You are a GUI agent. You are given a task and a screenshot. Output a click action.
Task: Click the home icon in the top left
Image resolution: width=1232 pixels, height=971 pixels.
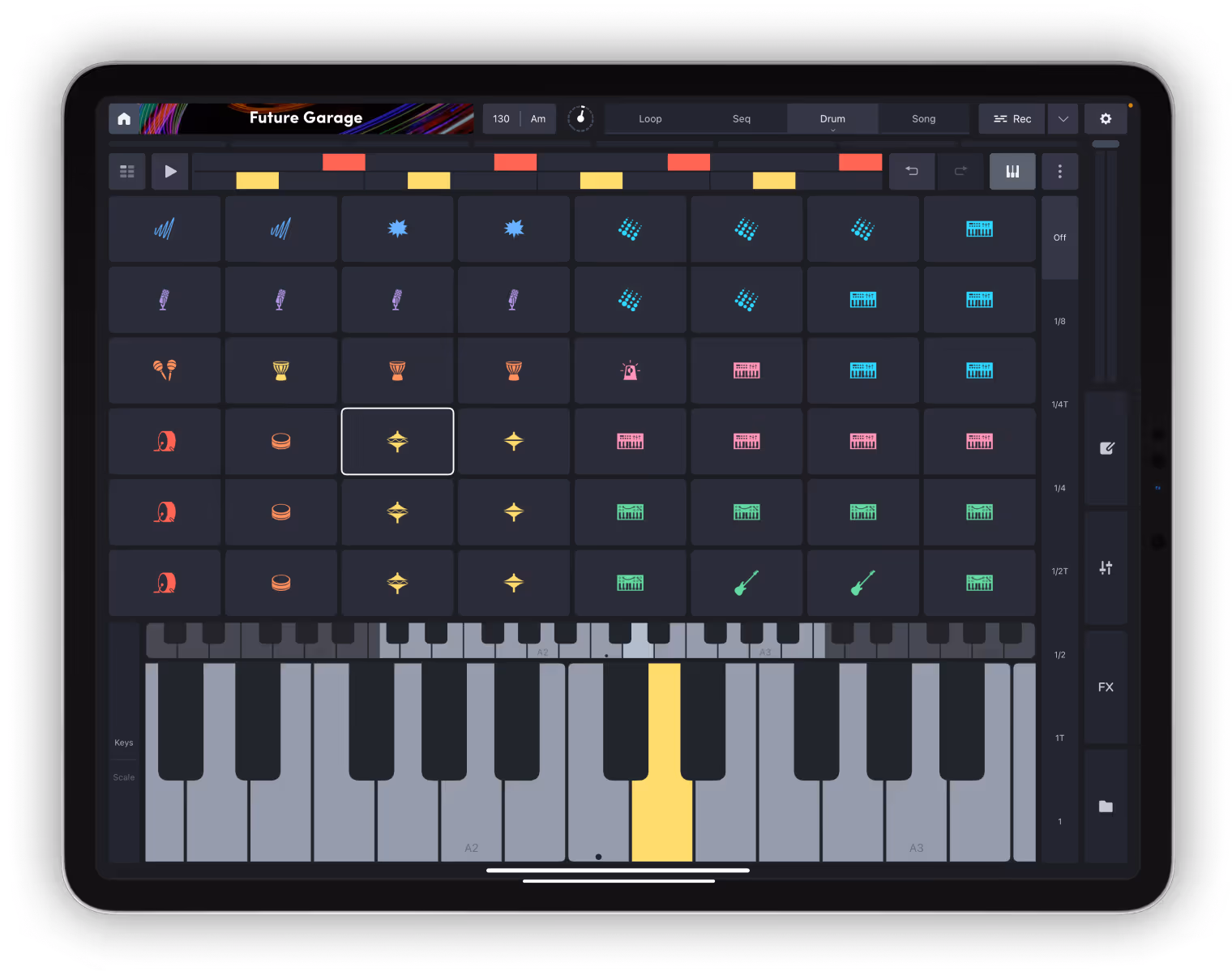(x=123, y=118)
